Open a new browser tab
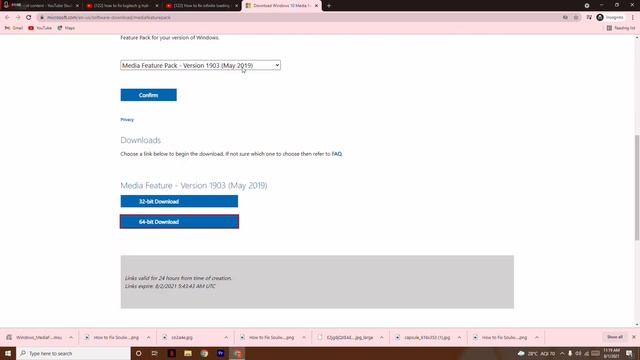Screen dimensions: 640x360 click(329, 6)
